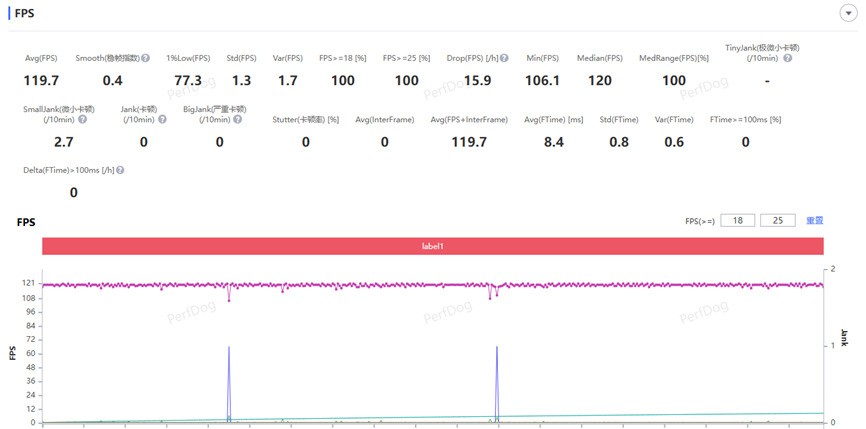This screenshot has width=866, height=429.
Task: Open help icon beside SmallJank (/10min)
Action: (x=82, y=119)
